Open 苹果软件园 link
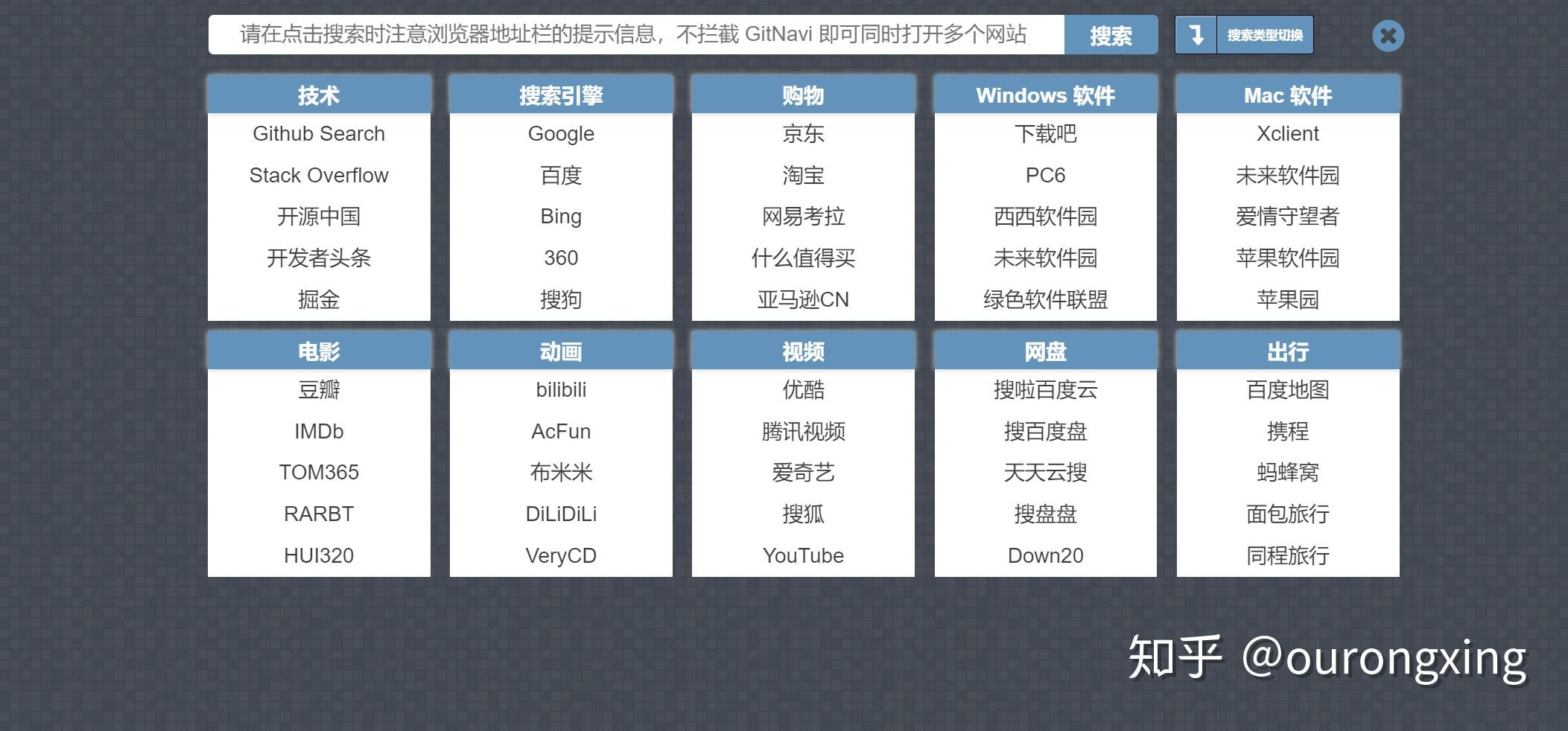 [x=1288, y=258]
